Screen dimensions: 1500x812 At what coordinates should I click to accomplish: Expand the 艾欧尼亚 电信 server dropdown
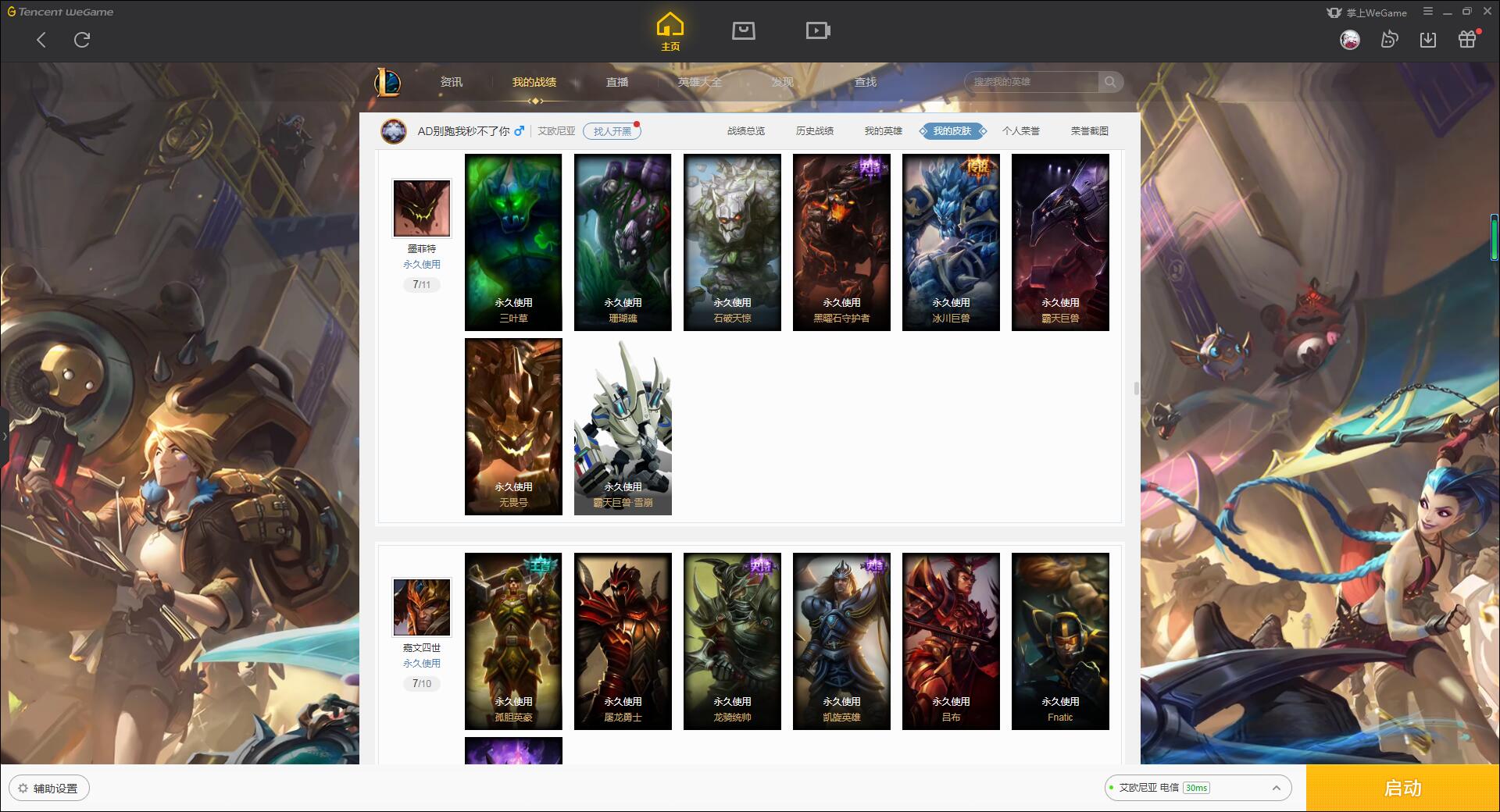(1198, 788)
